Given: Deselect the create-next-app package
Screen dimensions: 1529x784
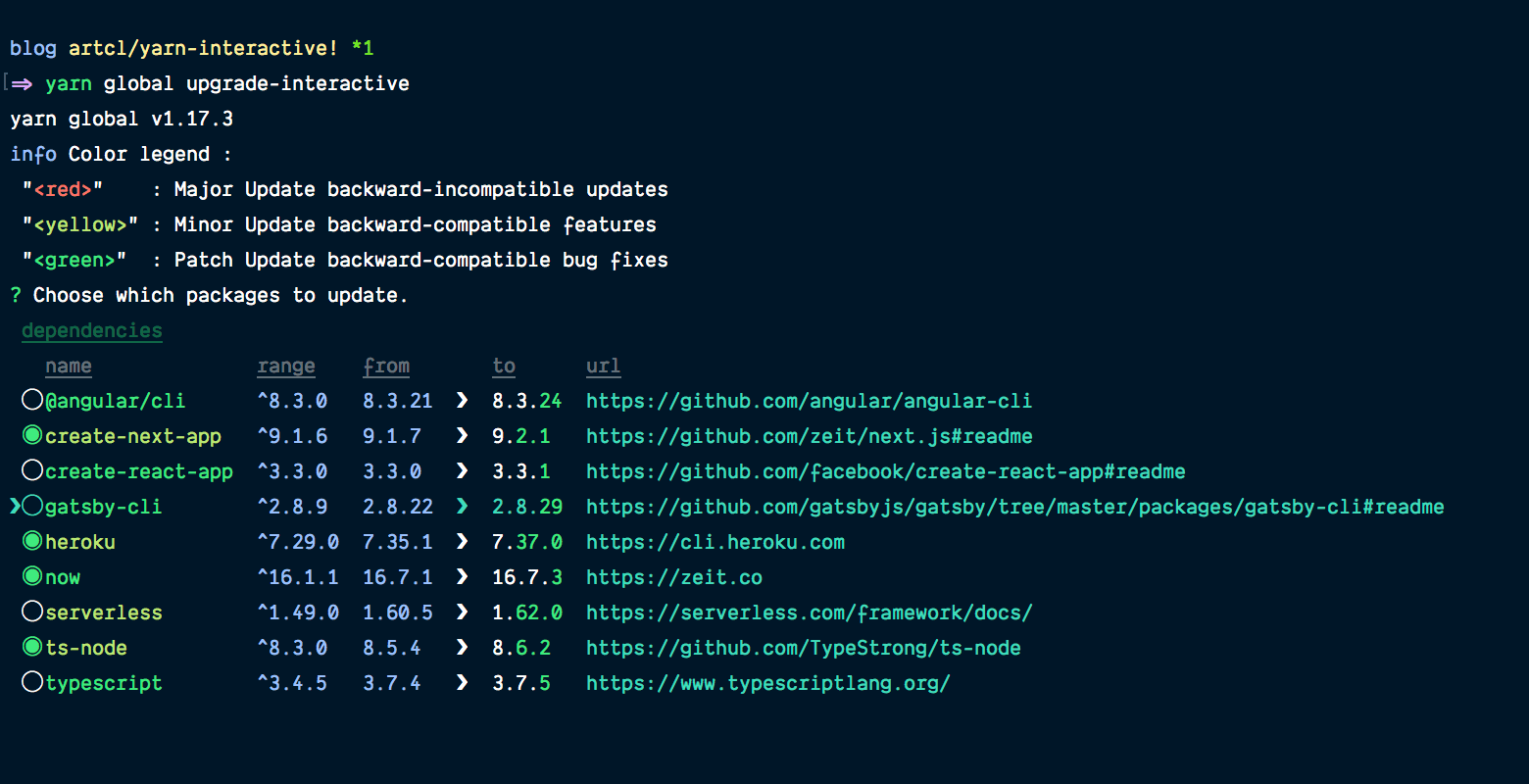Looking at the screenshot, I should (x=32, y=435).
